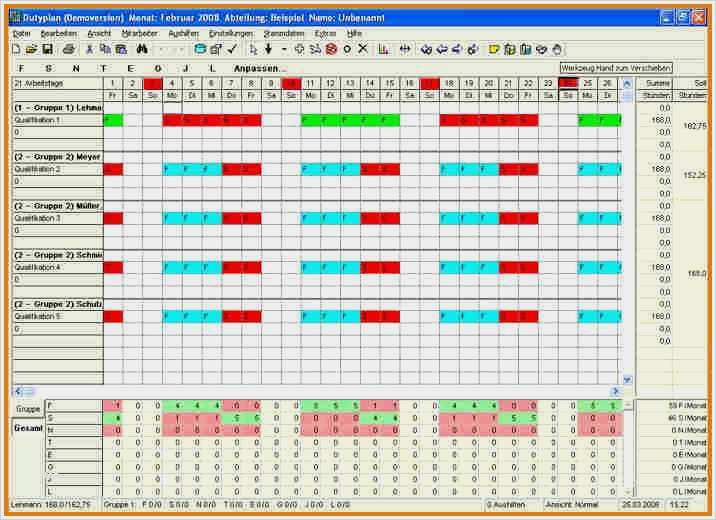Click the checkmark icon in toolbar
Screen dimensions: 716x520
[232, 49]
